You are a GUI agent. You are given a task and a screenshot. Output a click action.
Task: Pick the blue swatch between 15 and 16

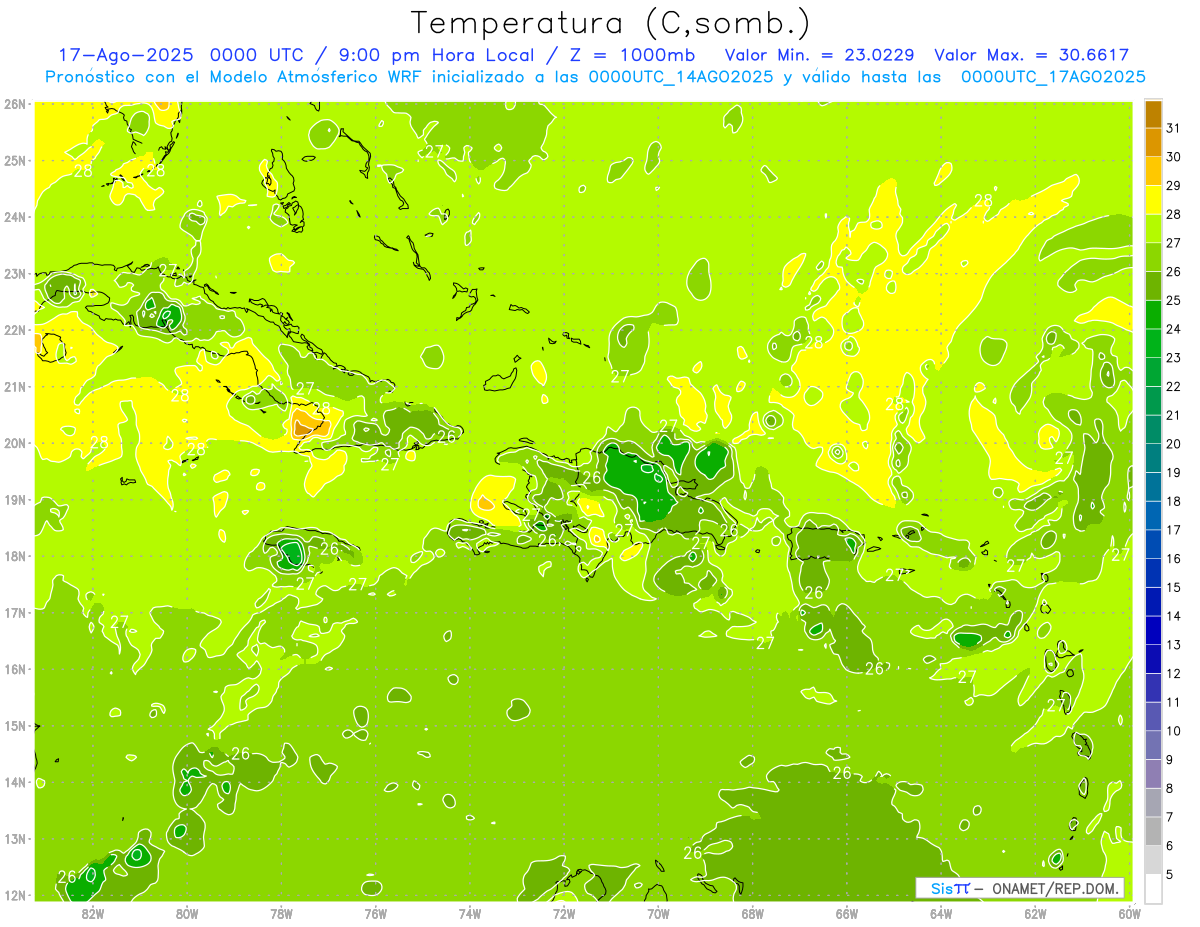tap(1152, 572)
